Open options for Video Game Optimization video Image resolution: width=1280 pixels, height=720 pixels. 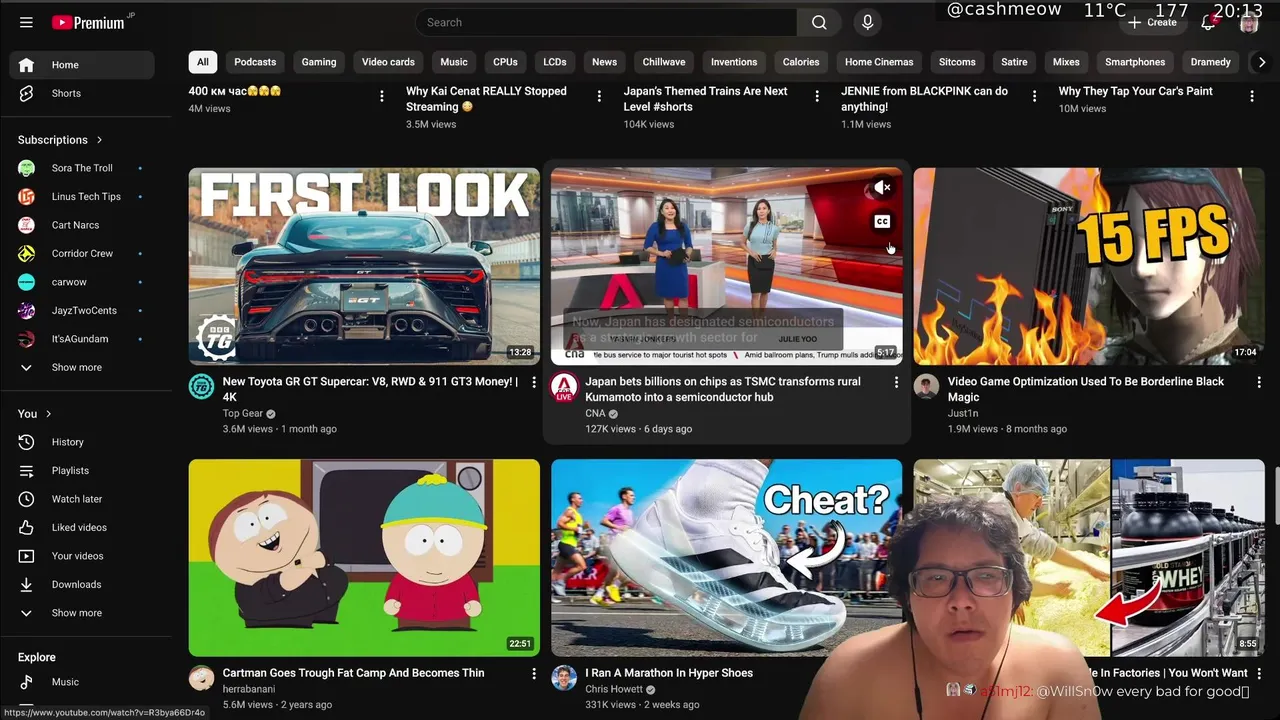click(x=1259, y=382)
